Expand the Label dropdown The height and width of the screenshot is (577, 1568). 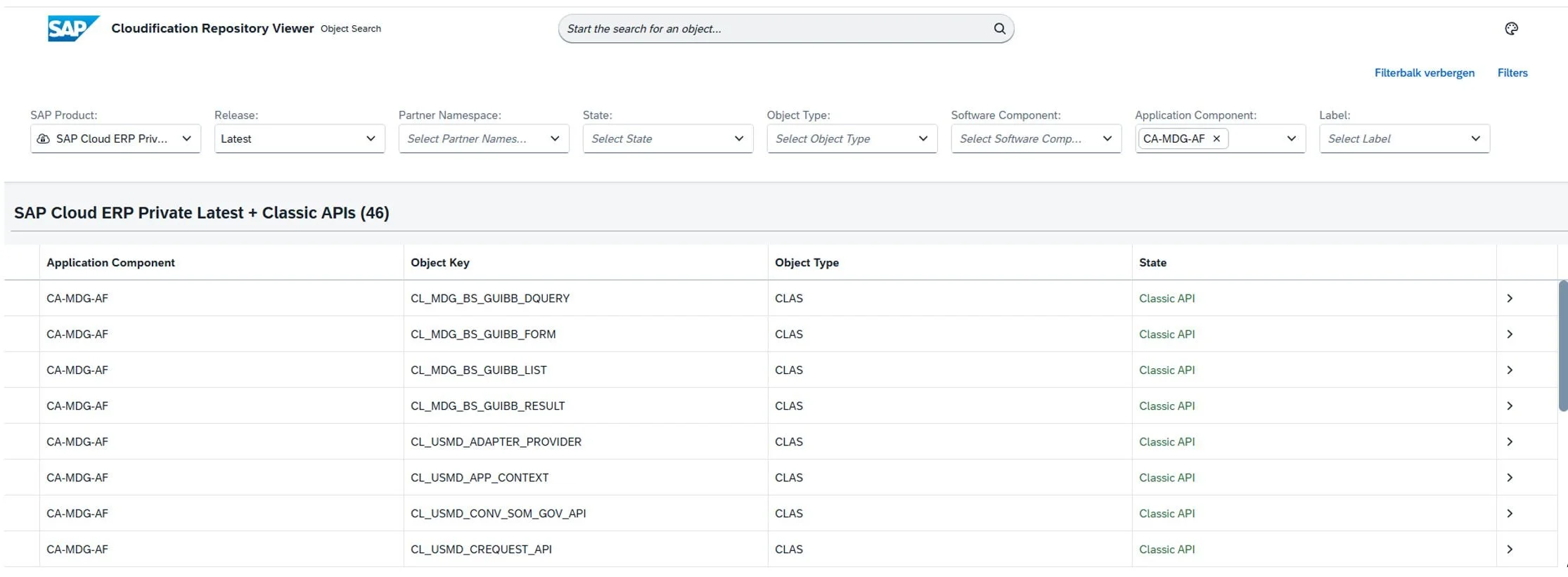click(x=1476, y=138)
